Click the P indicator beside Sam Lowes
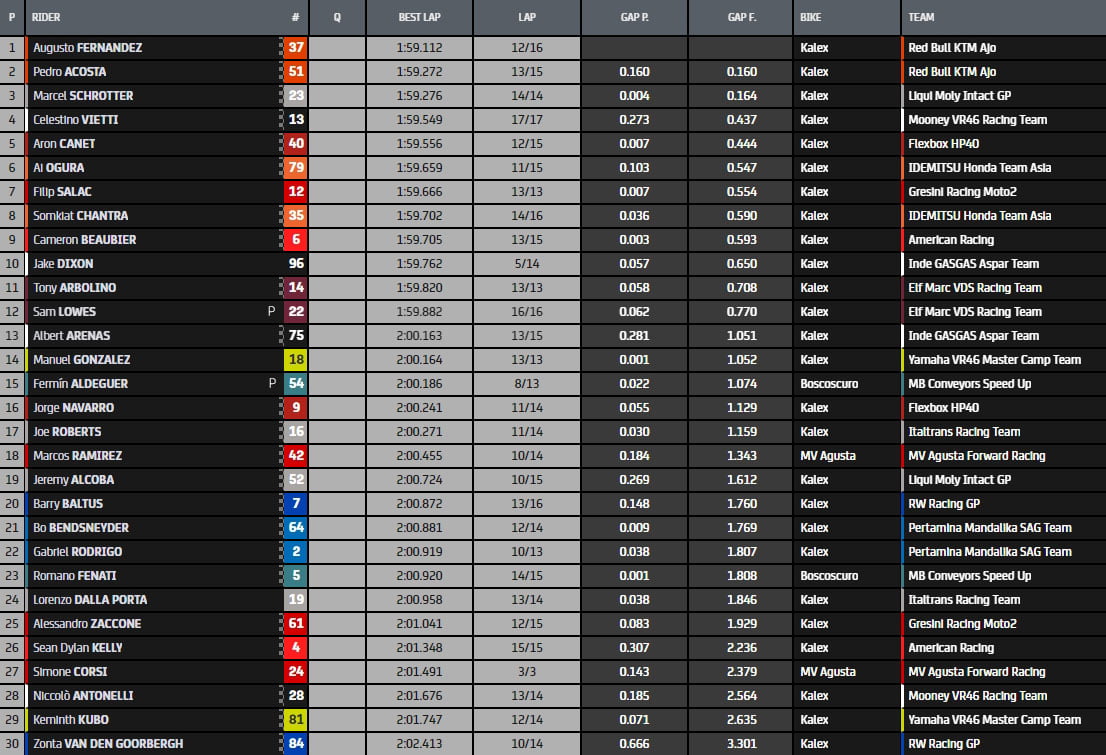 [x=271, y=311]
